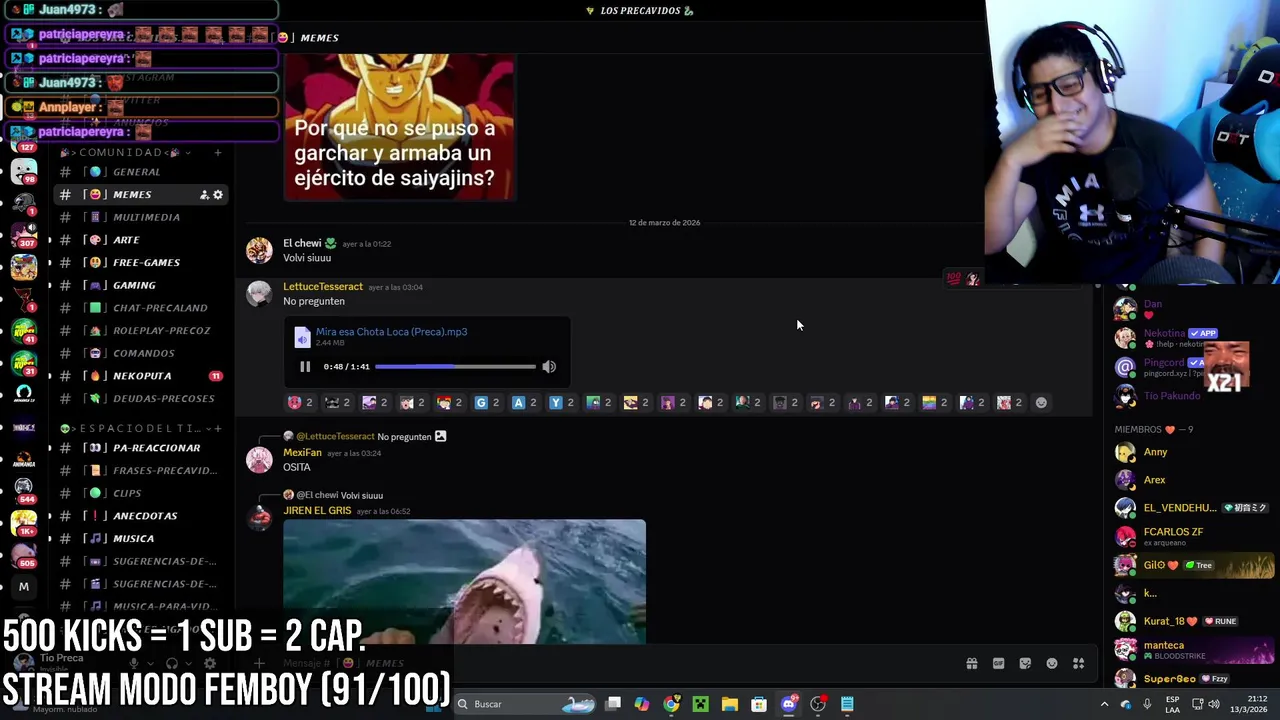Open the GAMING channel
The width and height of the screenshot is (1280, 720).
tap(141, 285)
